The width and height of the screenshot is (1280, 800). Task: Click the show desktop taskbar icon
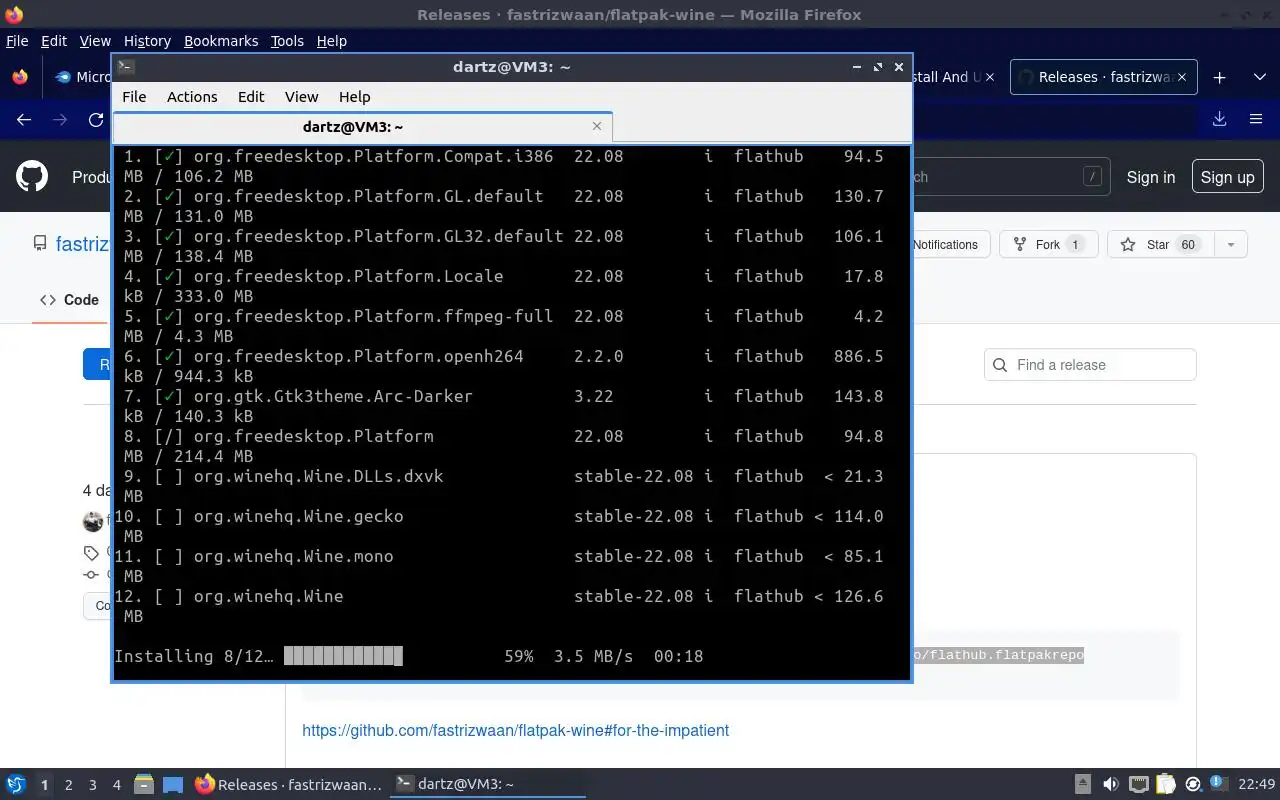[x=172, y=784]
